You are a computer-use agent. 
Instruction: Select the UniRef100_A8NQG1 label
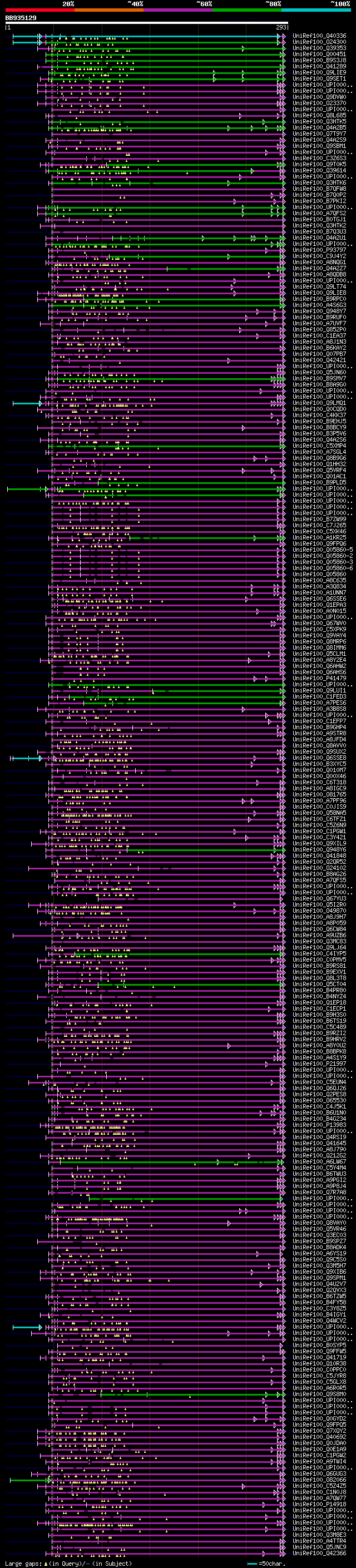(319, 263)
